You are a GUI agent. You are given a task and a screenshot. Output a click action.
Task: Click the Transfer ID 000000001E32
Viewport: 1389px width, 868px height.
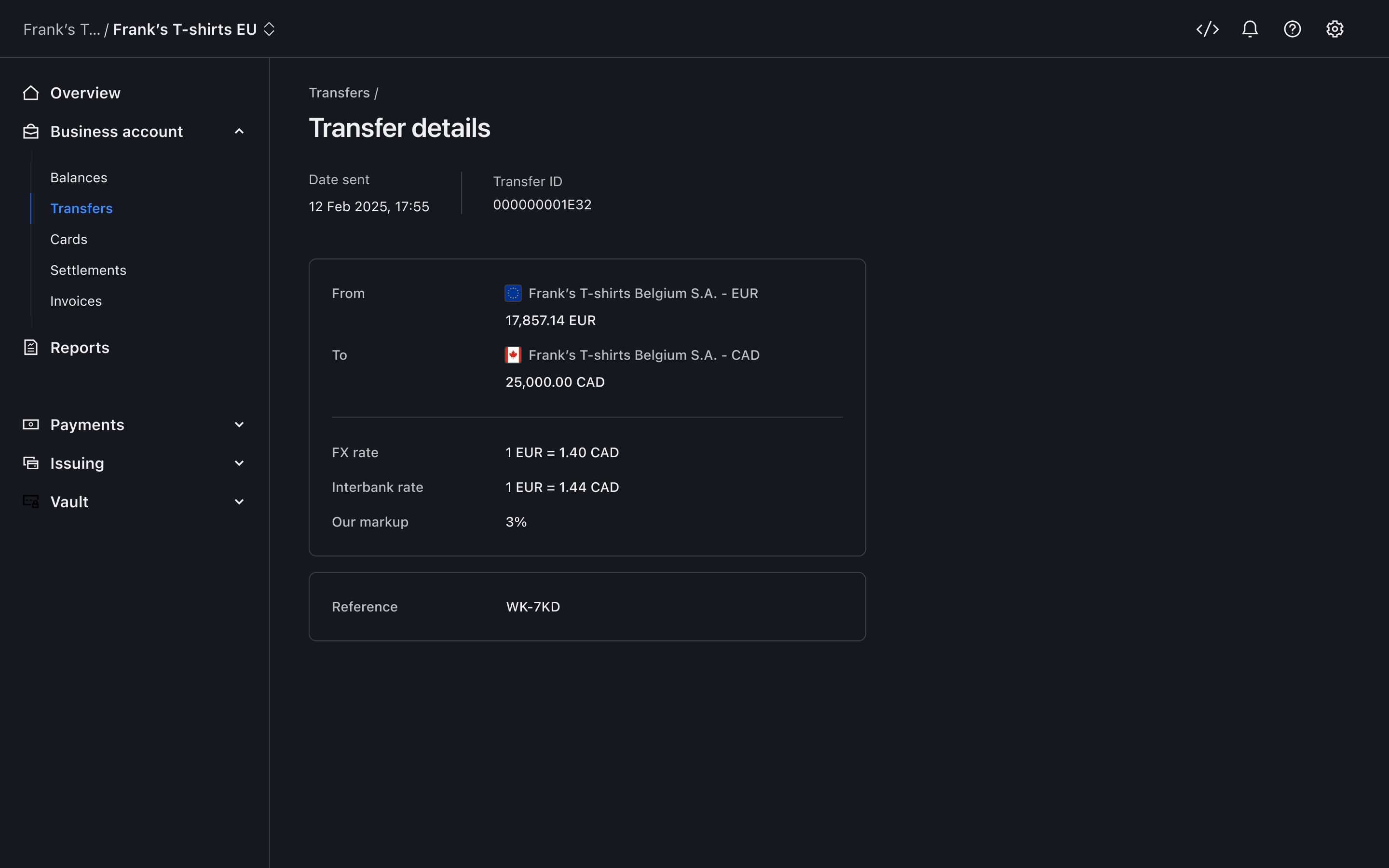point(543,205)
